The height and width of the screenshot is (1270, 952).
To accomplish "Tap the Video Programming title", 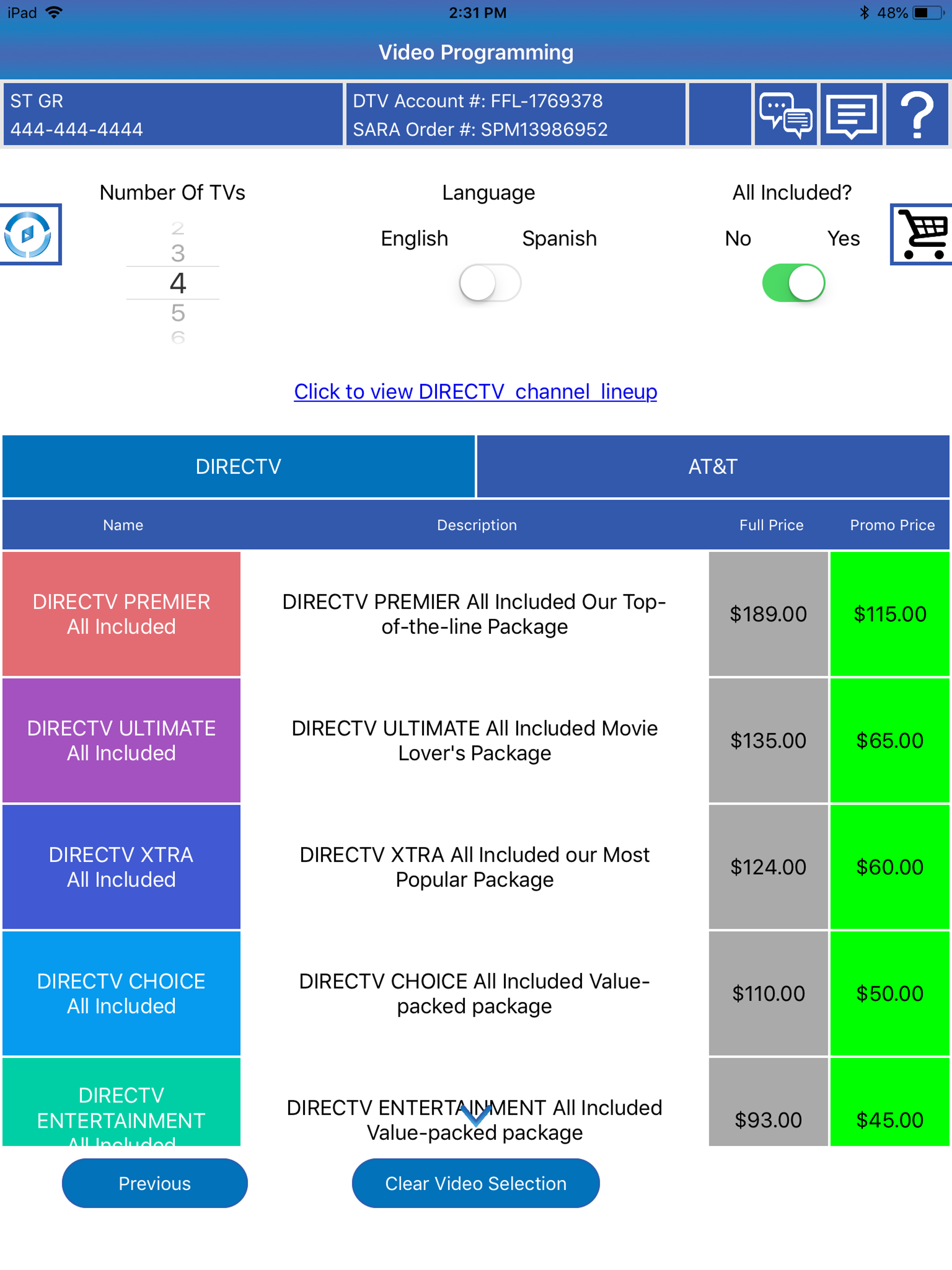I will [x=476, y=52].
